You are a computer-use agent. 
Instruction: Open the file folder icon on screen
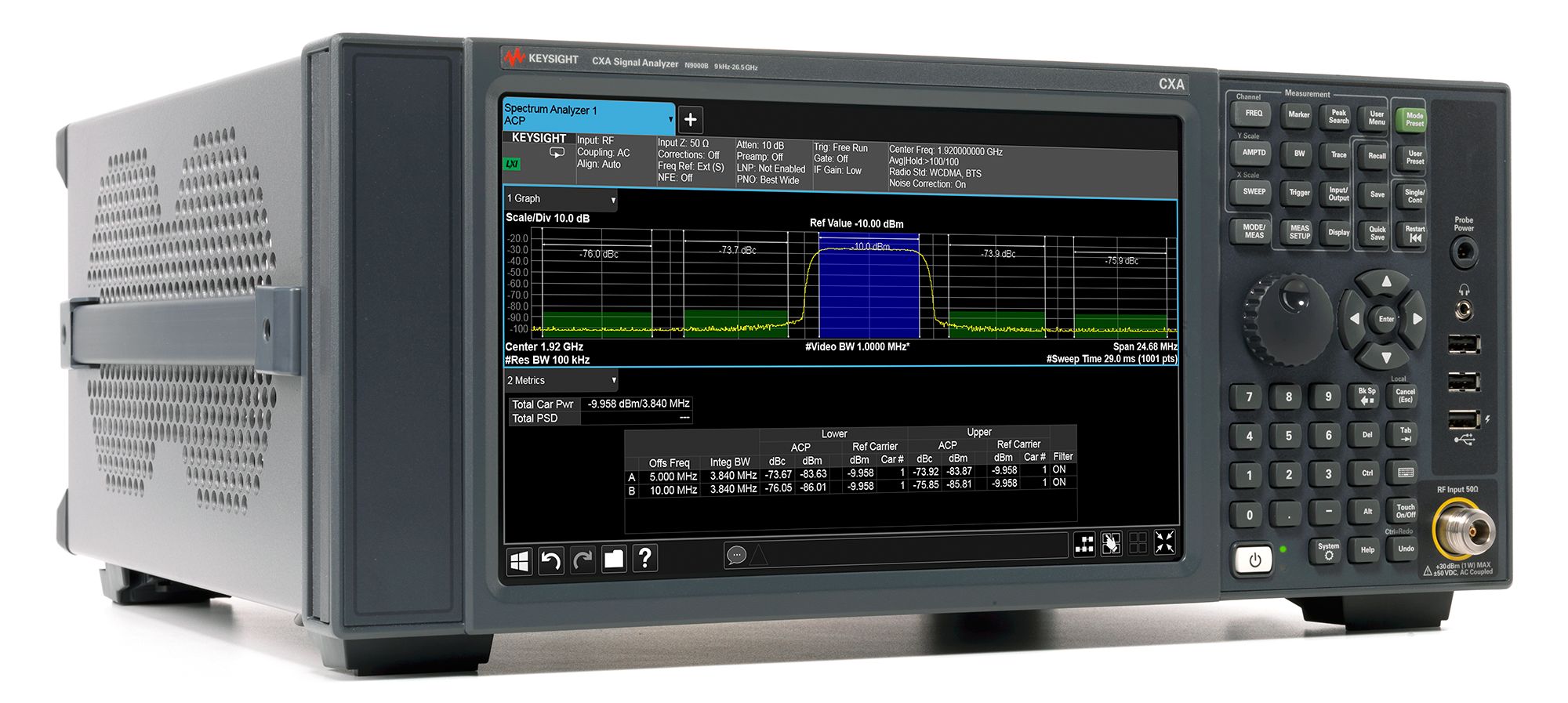[x=614, y=559]
